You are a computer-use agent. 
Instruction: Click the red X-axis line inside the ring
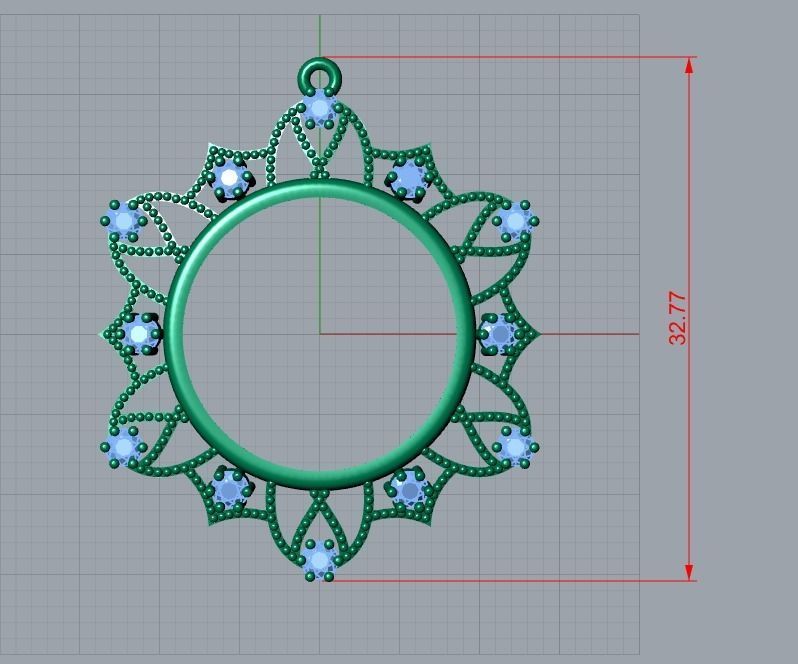pyautogui.click(x=389, y=334)
